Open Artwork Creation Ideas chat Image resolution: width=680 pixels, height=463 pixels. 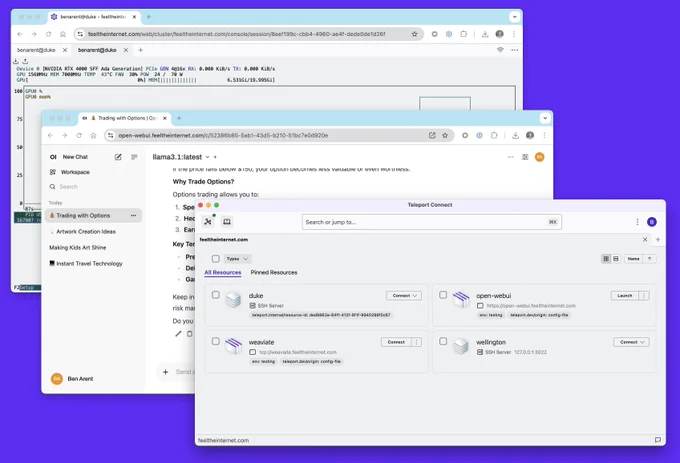(86, 232)
